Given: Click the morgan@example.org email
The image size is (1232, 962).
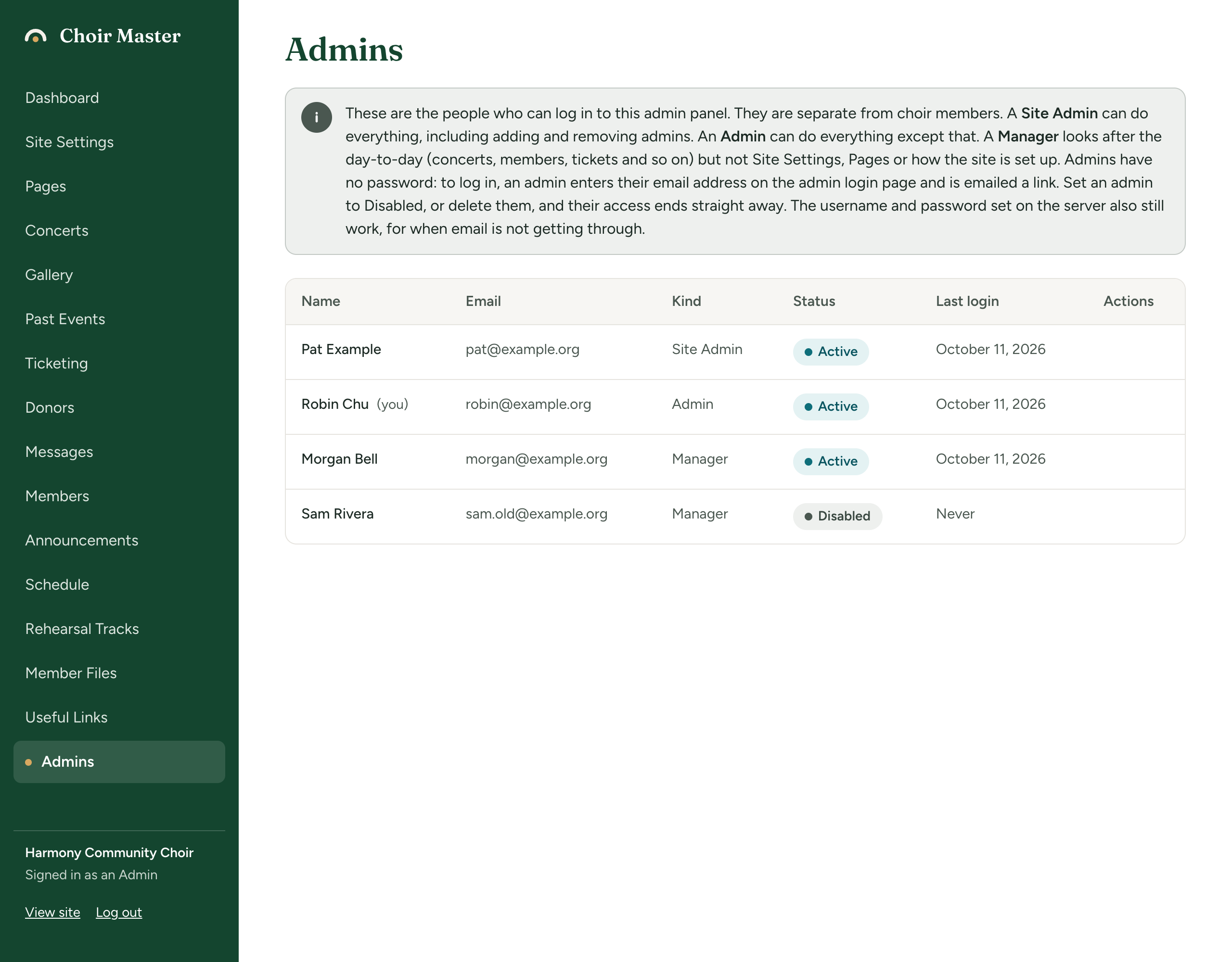Looking at the screenshot, I should click(x=537, y=459).
